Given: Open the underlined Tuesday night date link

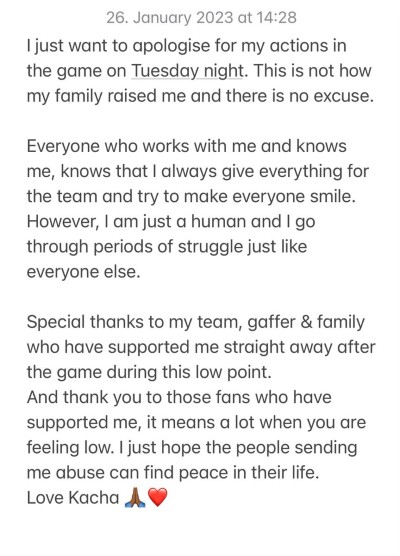Looking at the screenshot, I should coord(188,71).
